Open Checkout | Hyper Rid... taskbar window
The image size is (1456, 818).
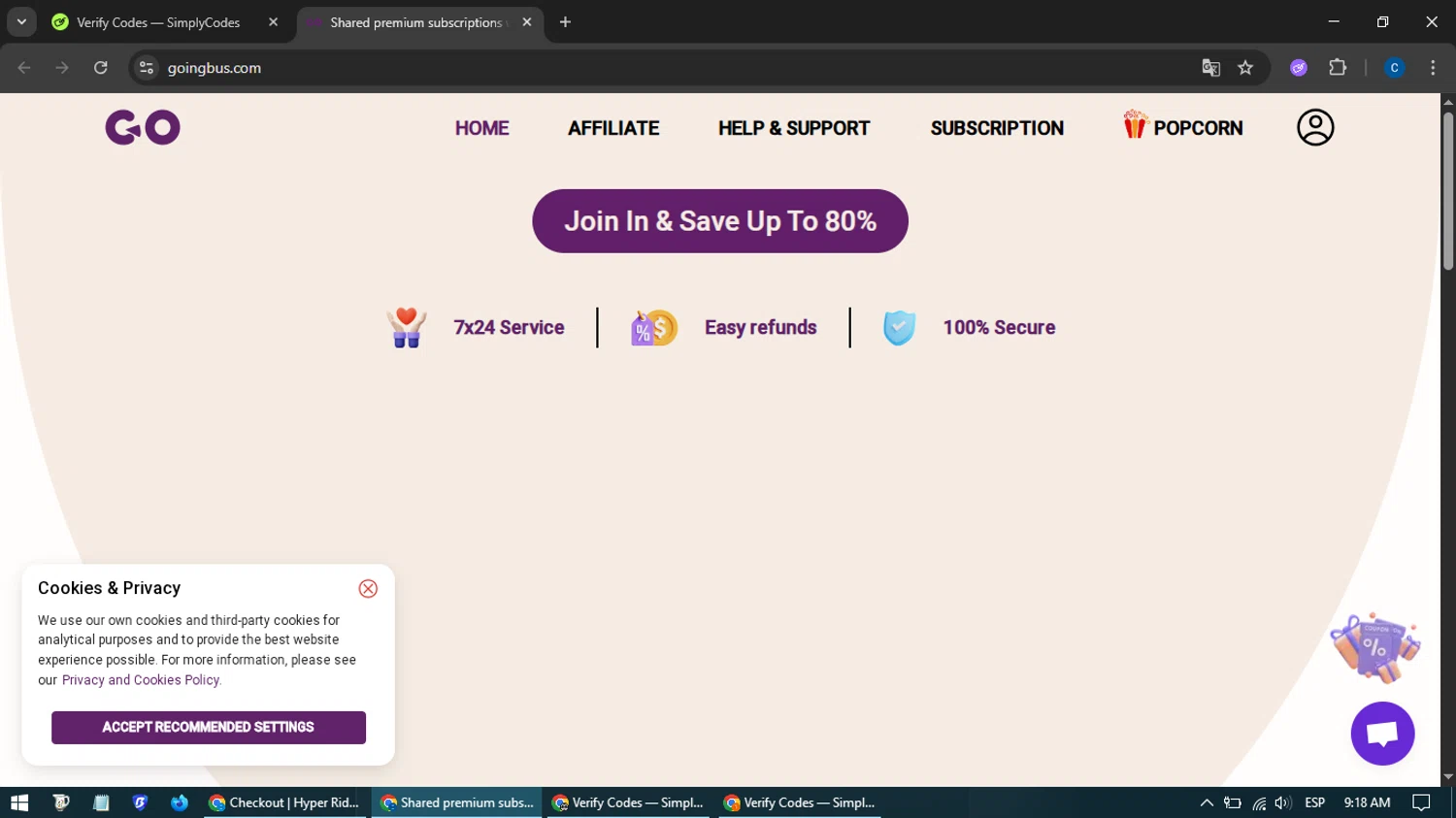[x=285, y=802]
